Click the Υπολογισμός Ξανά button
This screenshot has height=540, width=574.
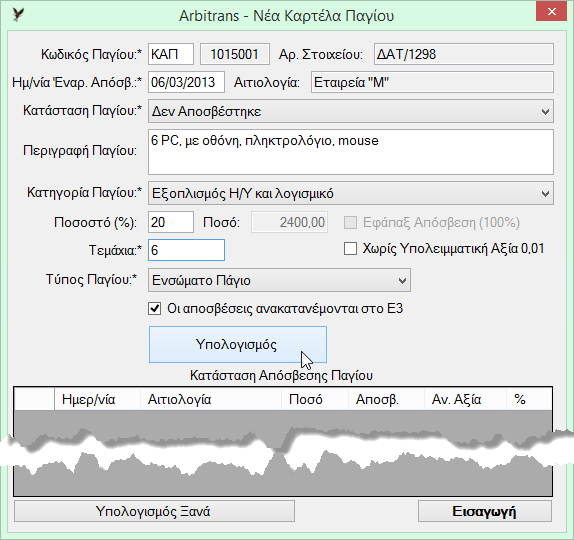[x=154, y=511]
